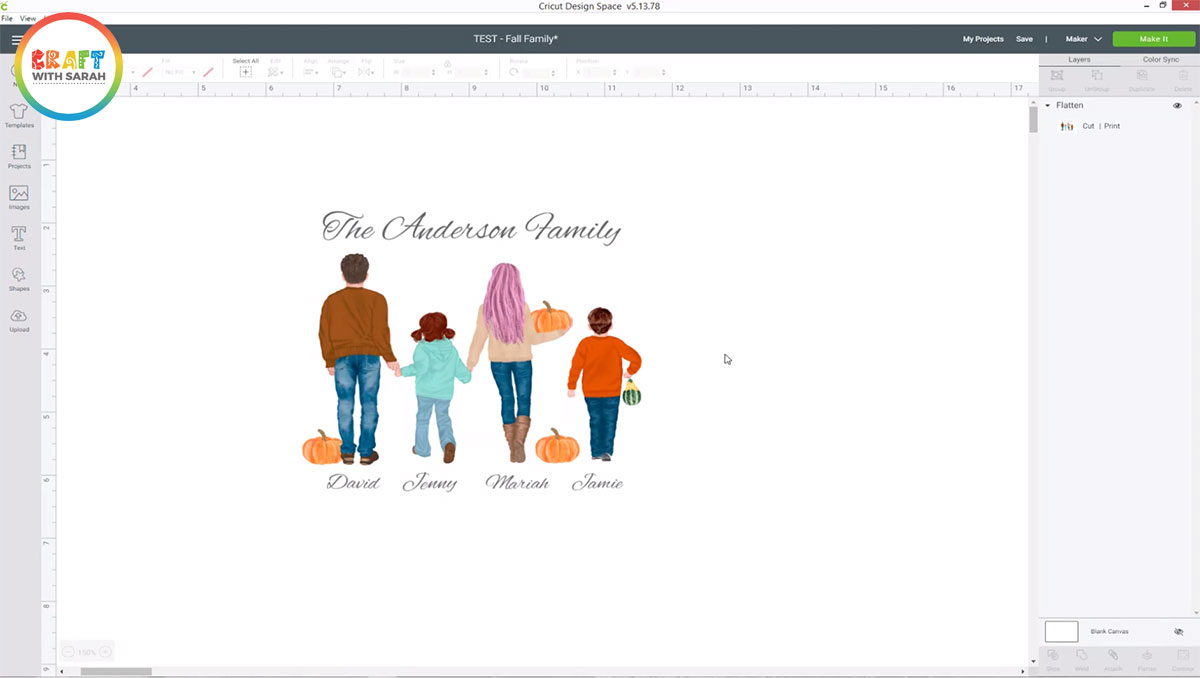Switch to the Color Sync tab
This screenshot has width=1200, height=678.
(1160, 60)
